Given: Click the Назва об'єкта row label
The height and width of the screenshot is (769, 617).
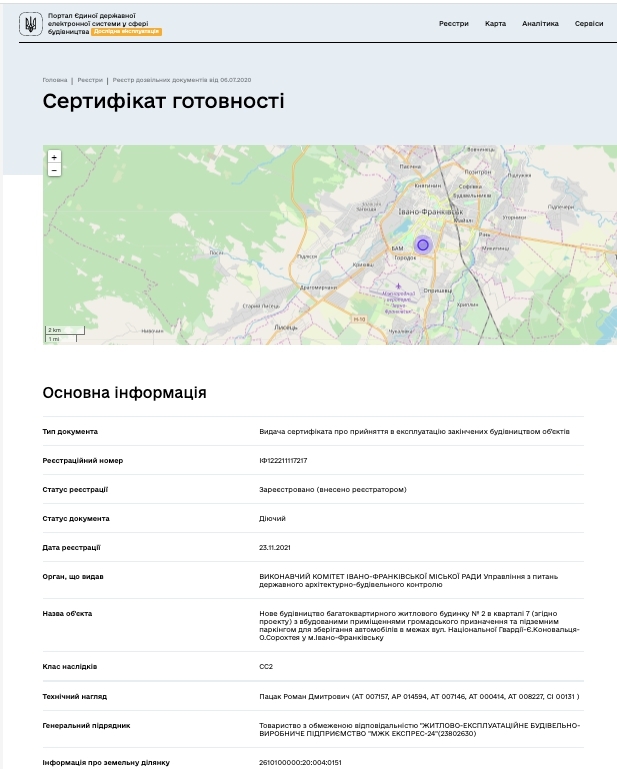Looking at the screenshot, I should (67, 614).
